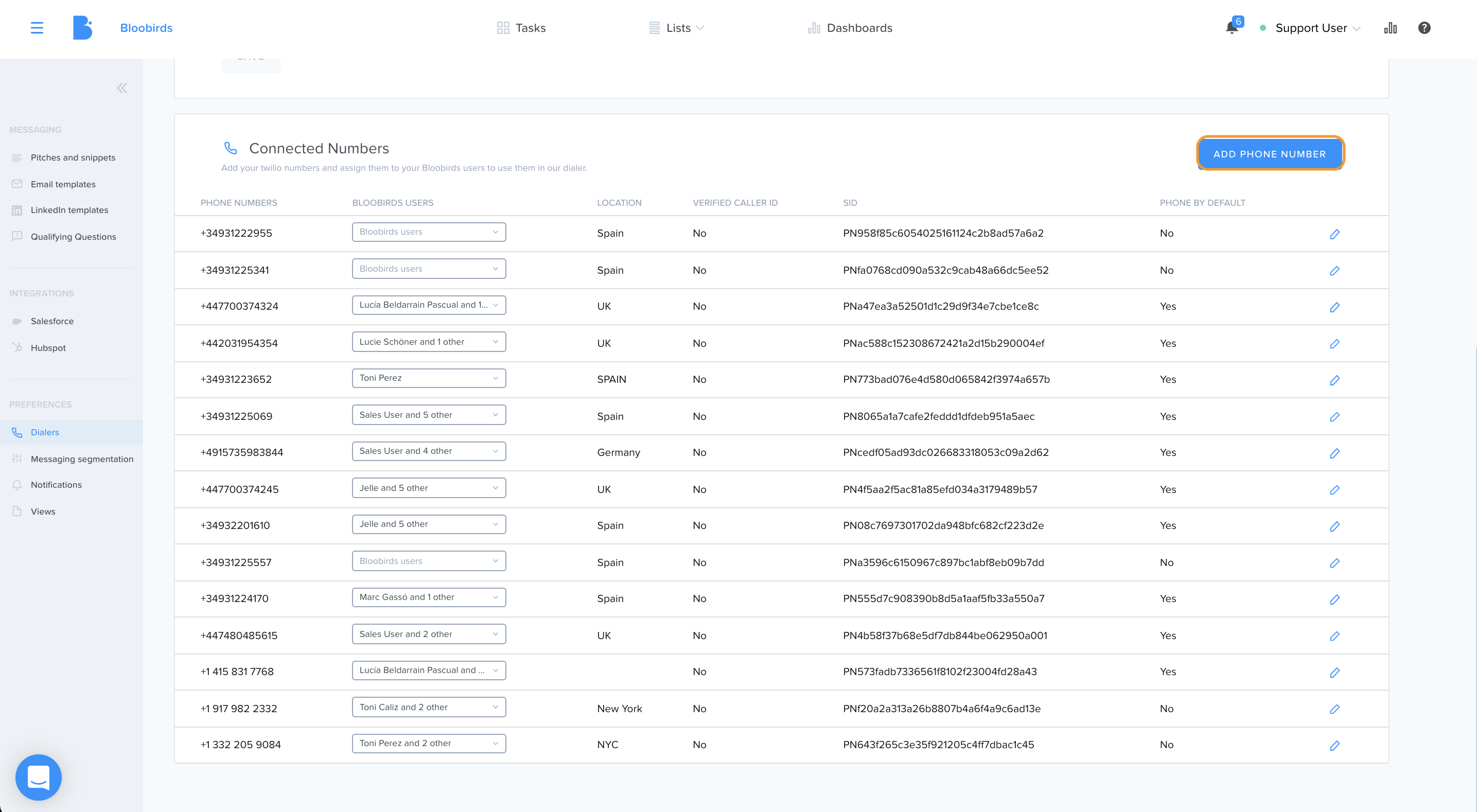Open Salesforce integration settings

coord(52,321)
